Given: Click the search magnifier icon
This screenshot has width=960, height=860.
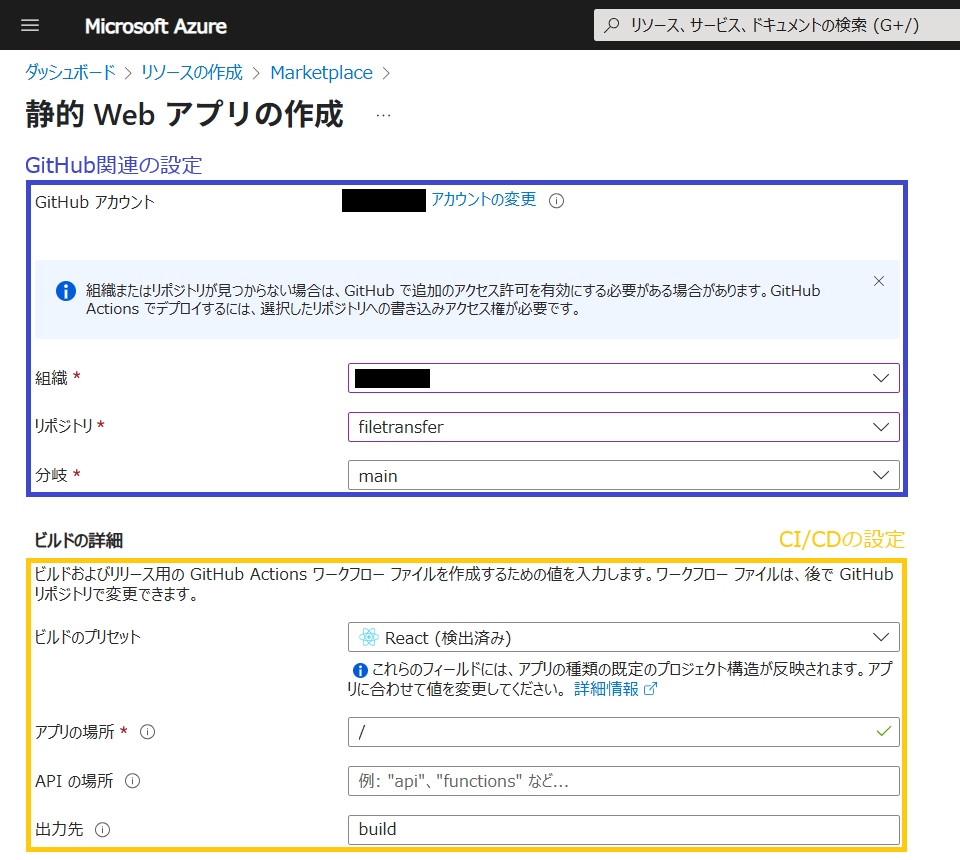Looking at the screenshot, I should (x=612, y=25).
